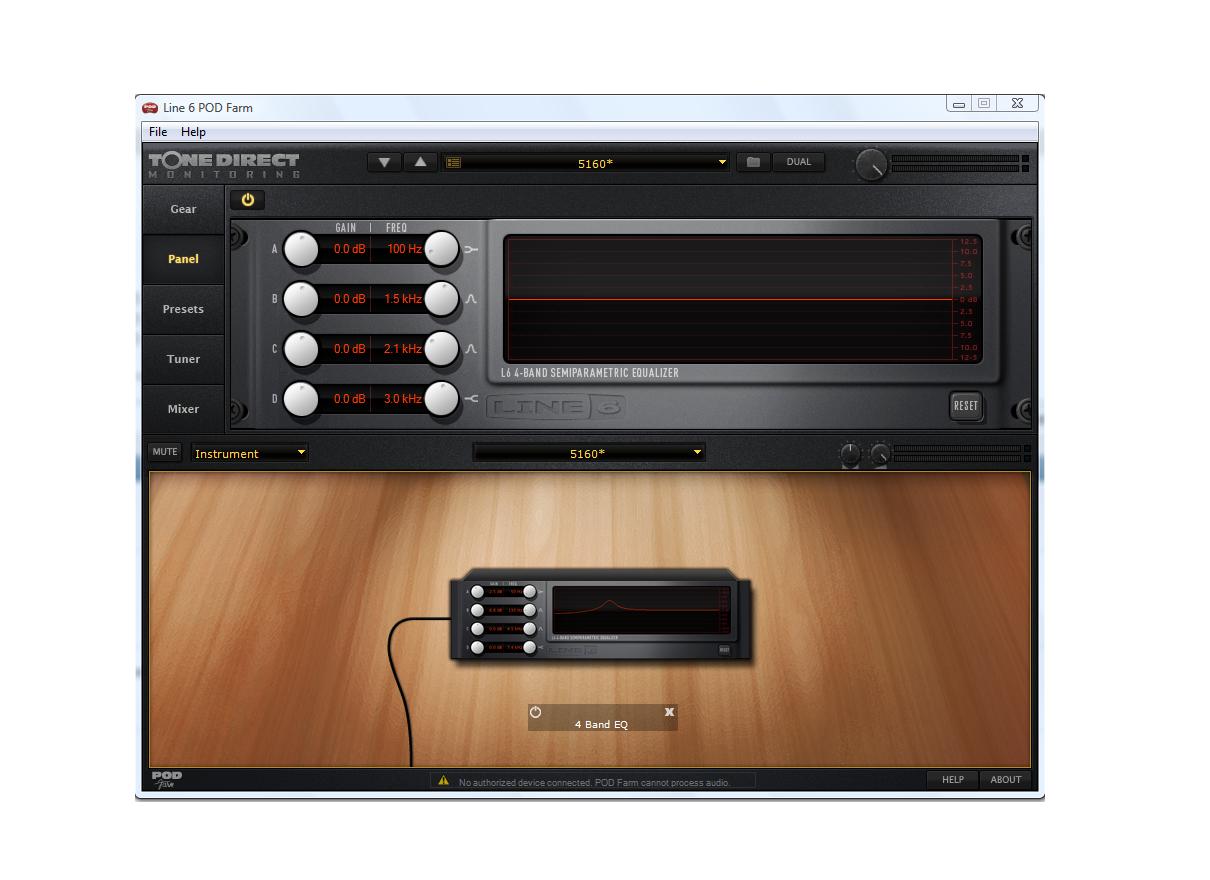Click the first small output knob
This screenshot has height=880, width=1210.
[850, 455]
